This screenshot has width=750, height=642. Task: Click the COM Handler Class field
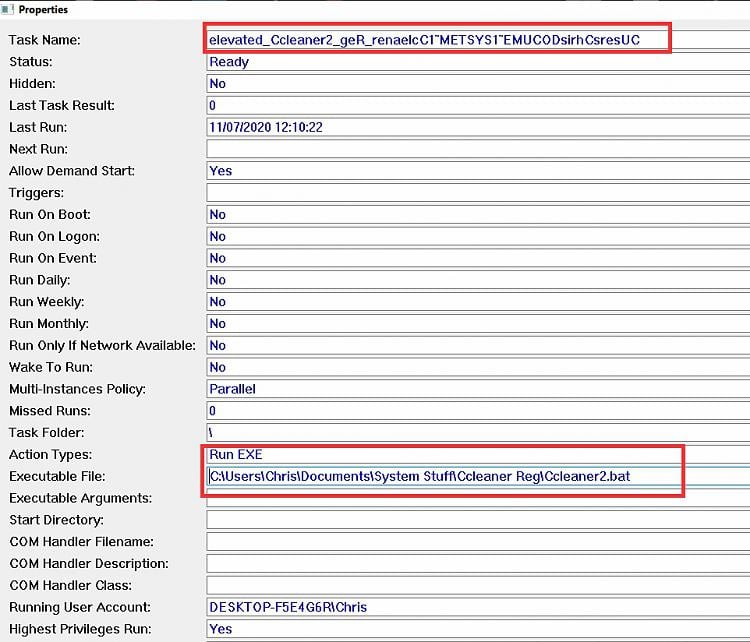(x=478, y=585)
